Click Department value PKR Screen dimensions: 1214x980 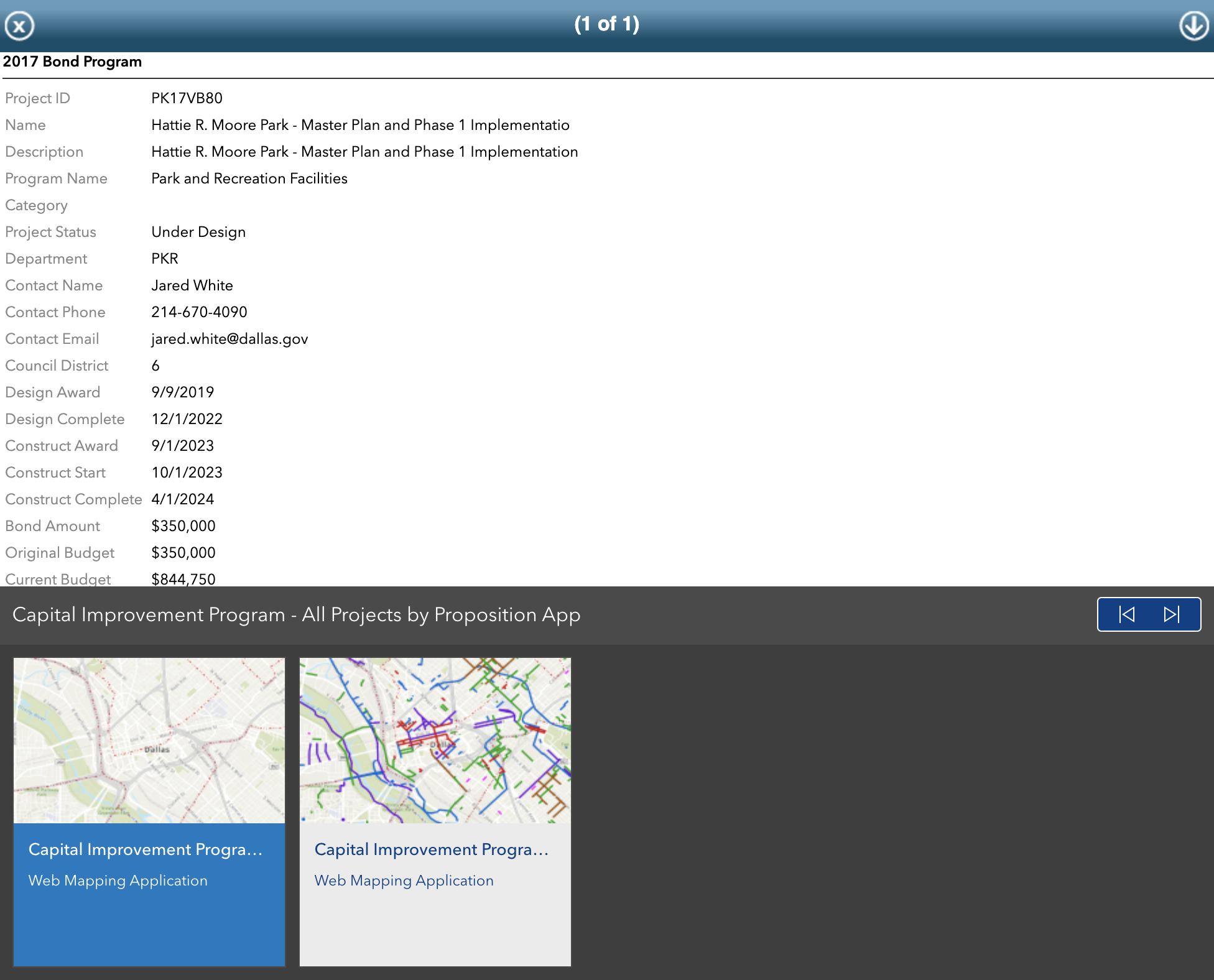[x=165, y=259]
